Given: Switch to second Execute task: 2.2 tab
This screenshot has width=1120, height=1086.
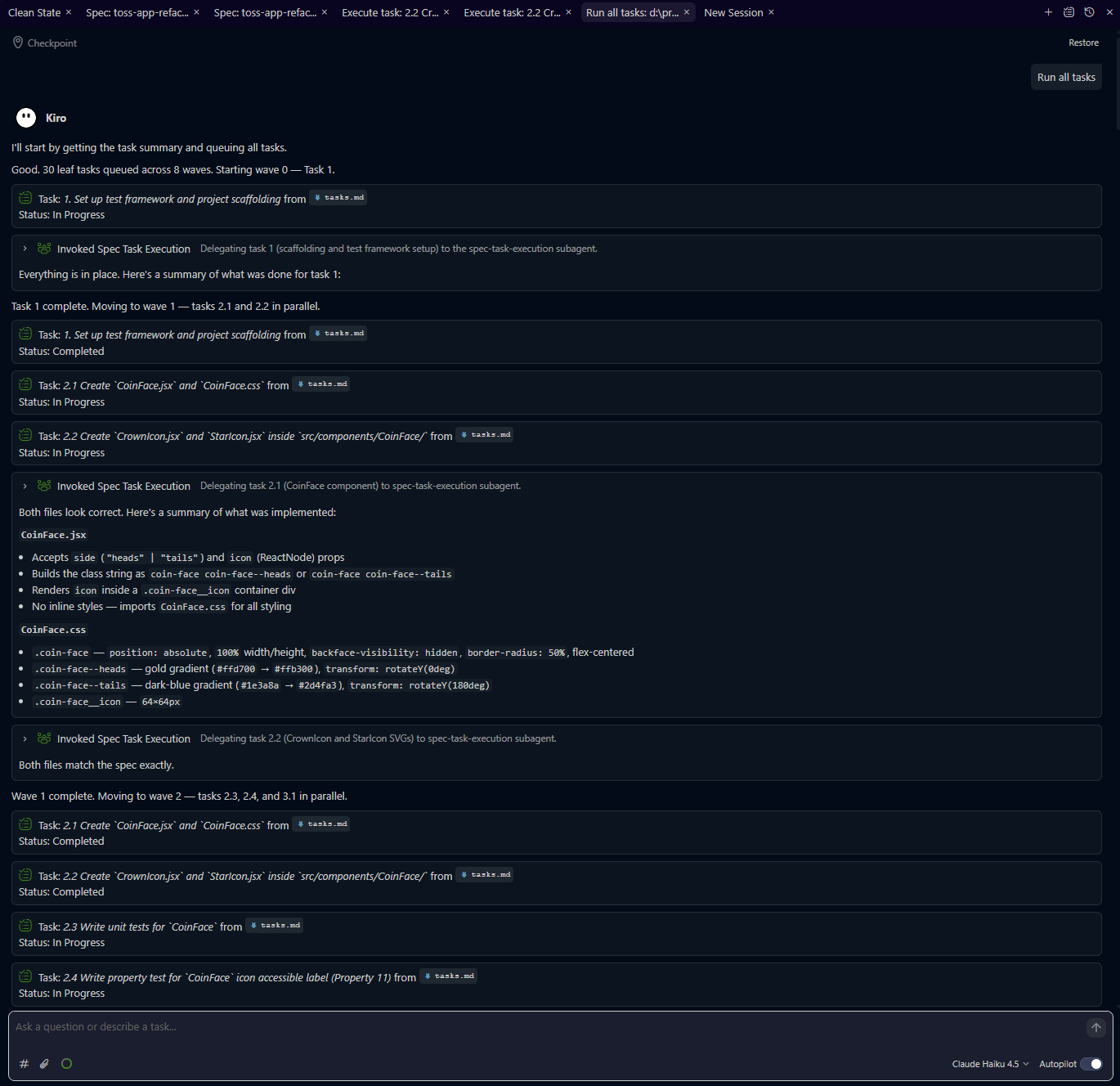Looking at the screenshot, I should [513, 12].
